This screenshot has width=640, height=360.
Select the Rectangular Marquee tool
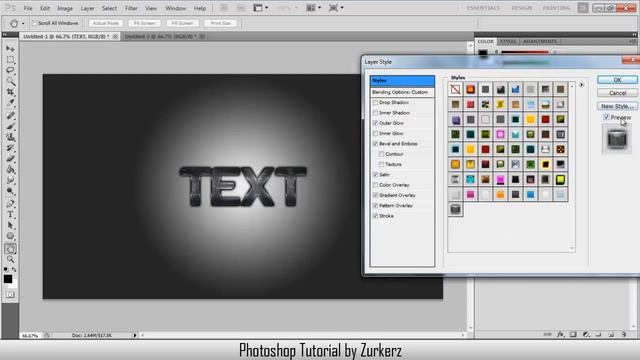(x=10, y=60)
